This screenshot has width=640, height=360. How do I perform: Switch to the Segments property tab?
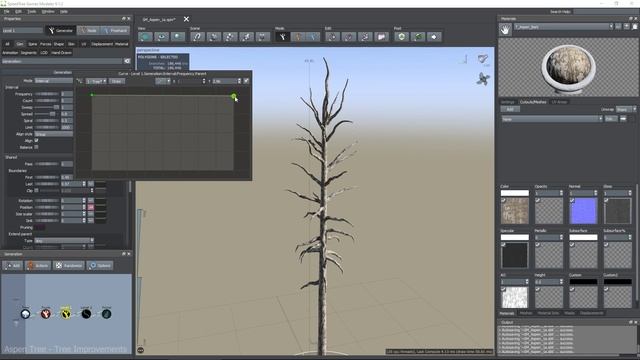(29, 53)
